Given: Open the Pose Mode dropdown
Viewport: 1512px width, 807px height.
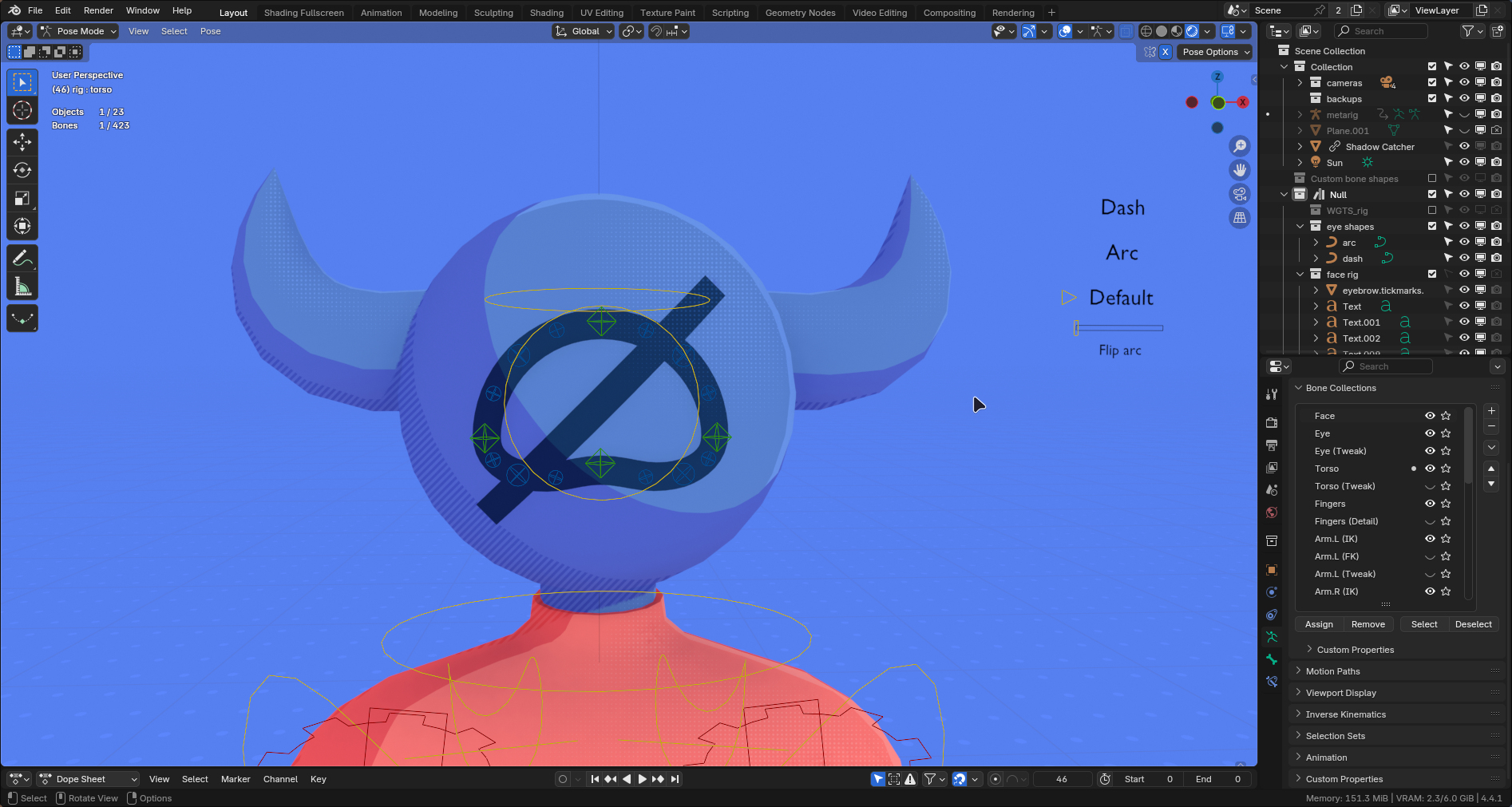Looking at the screenshot, I should [78, 31].
